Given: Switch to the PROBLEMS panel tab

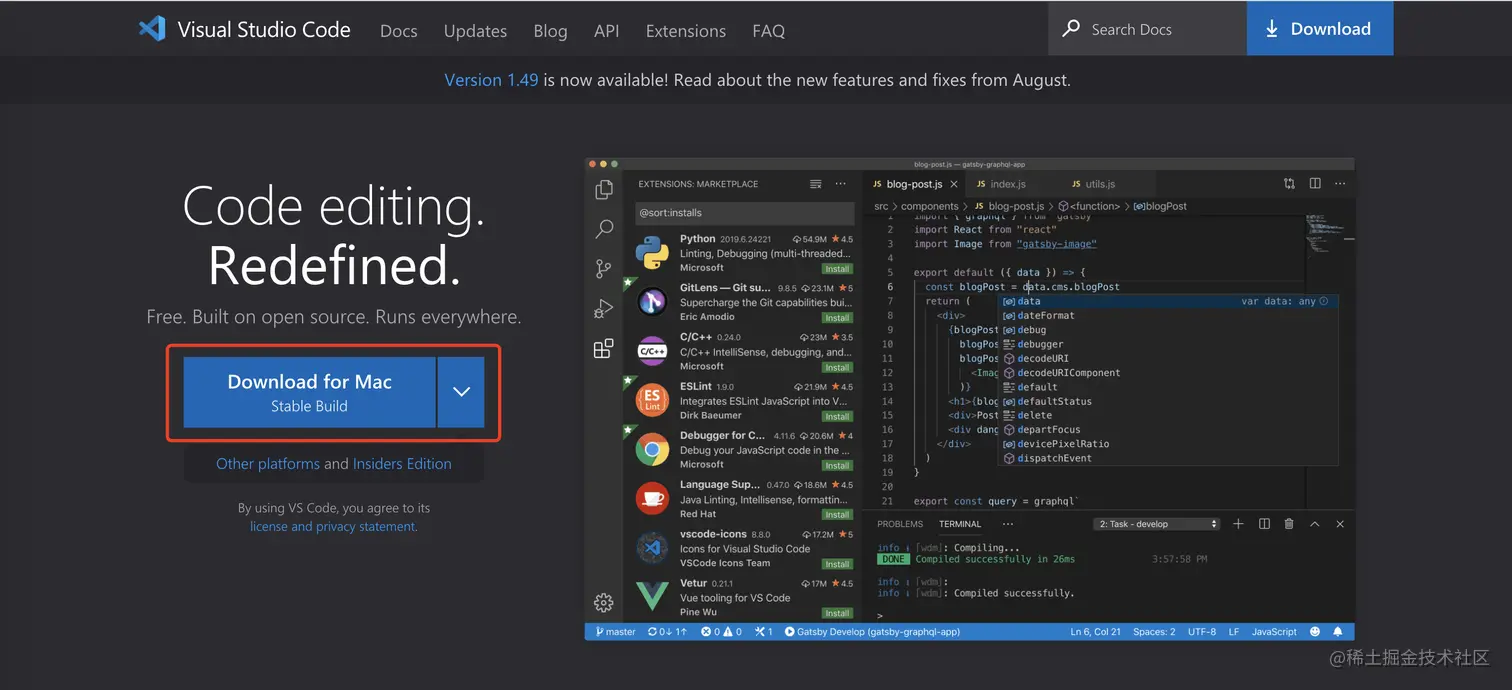Looking at the screenshot, I should click(x=900, y=524).
